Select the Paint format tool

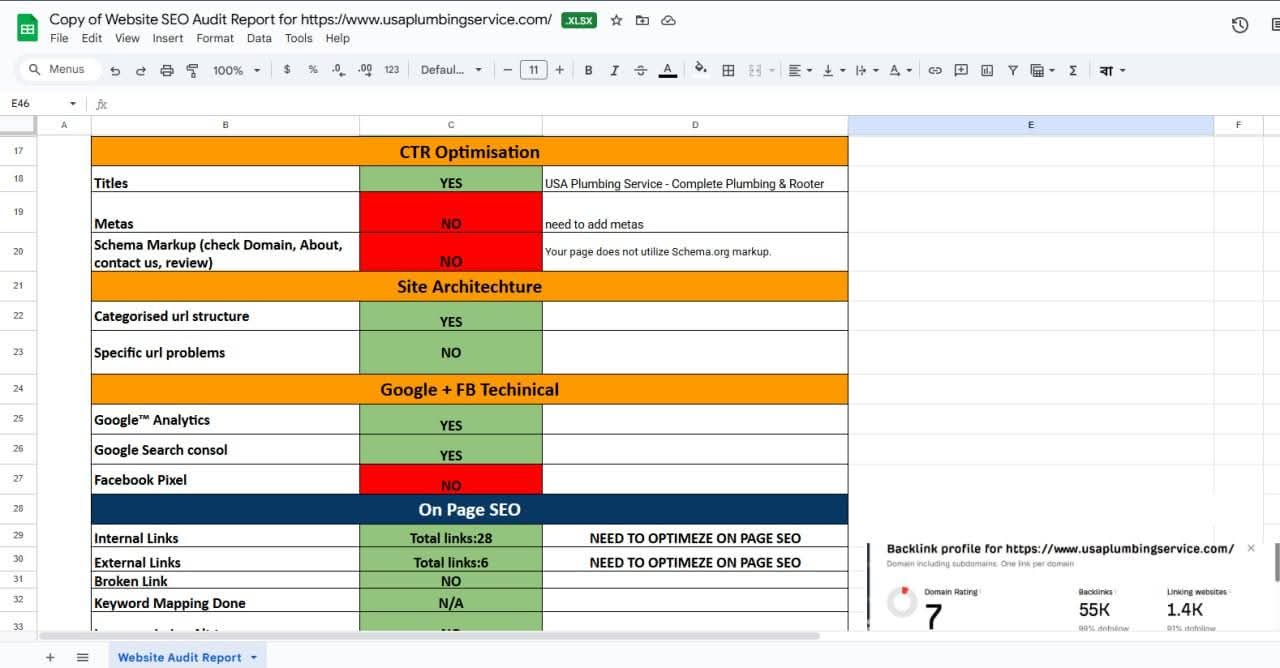pos(193,70)
